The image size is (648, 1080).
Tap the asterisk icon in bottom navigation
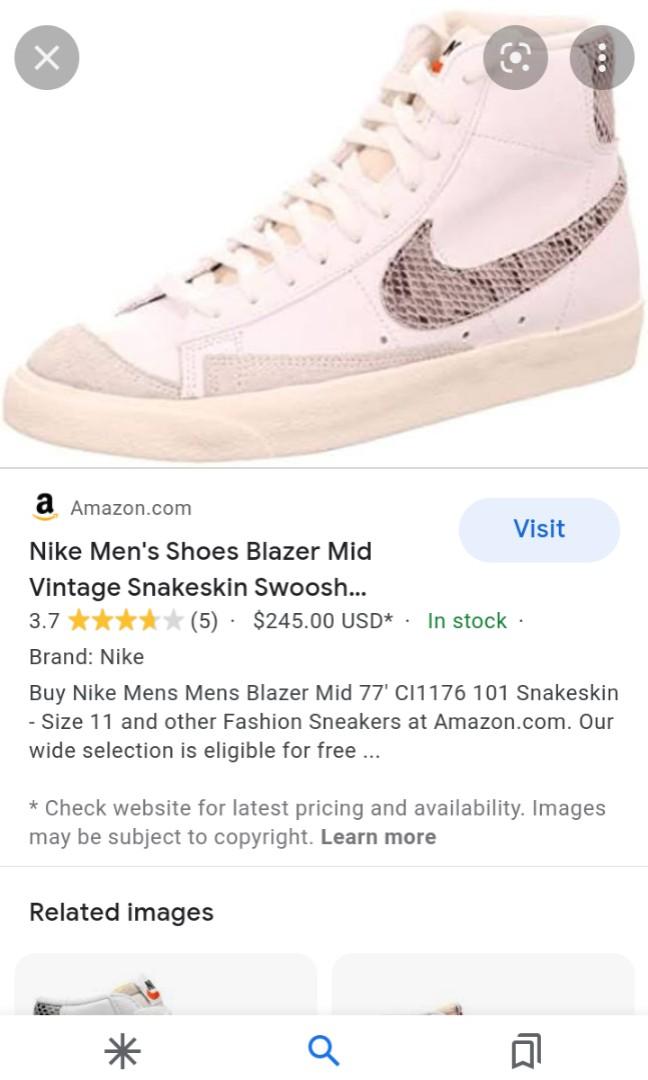121,1051
